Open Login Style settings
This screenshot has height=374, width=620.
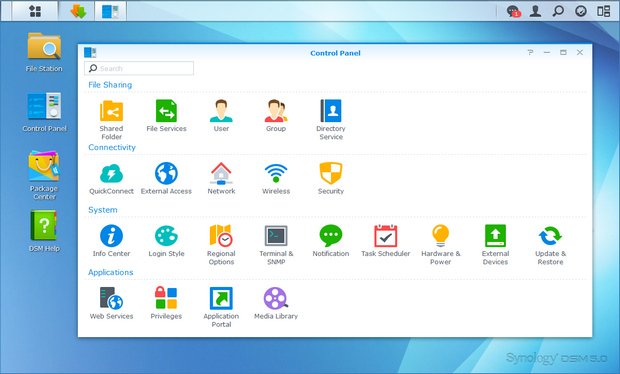[x=166, y=240]
